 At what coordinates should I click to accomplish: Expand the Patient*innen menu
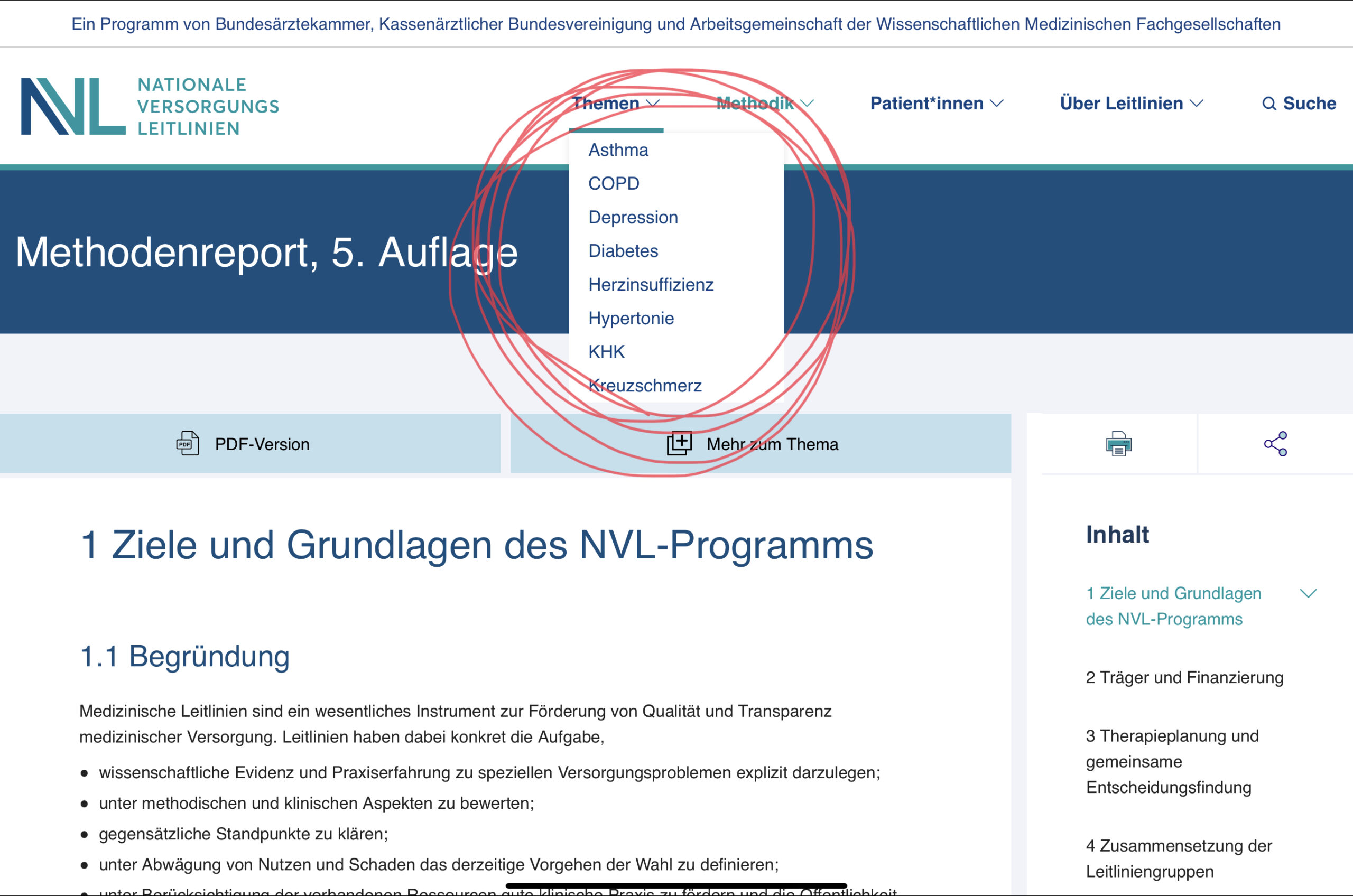(937, 104)
